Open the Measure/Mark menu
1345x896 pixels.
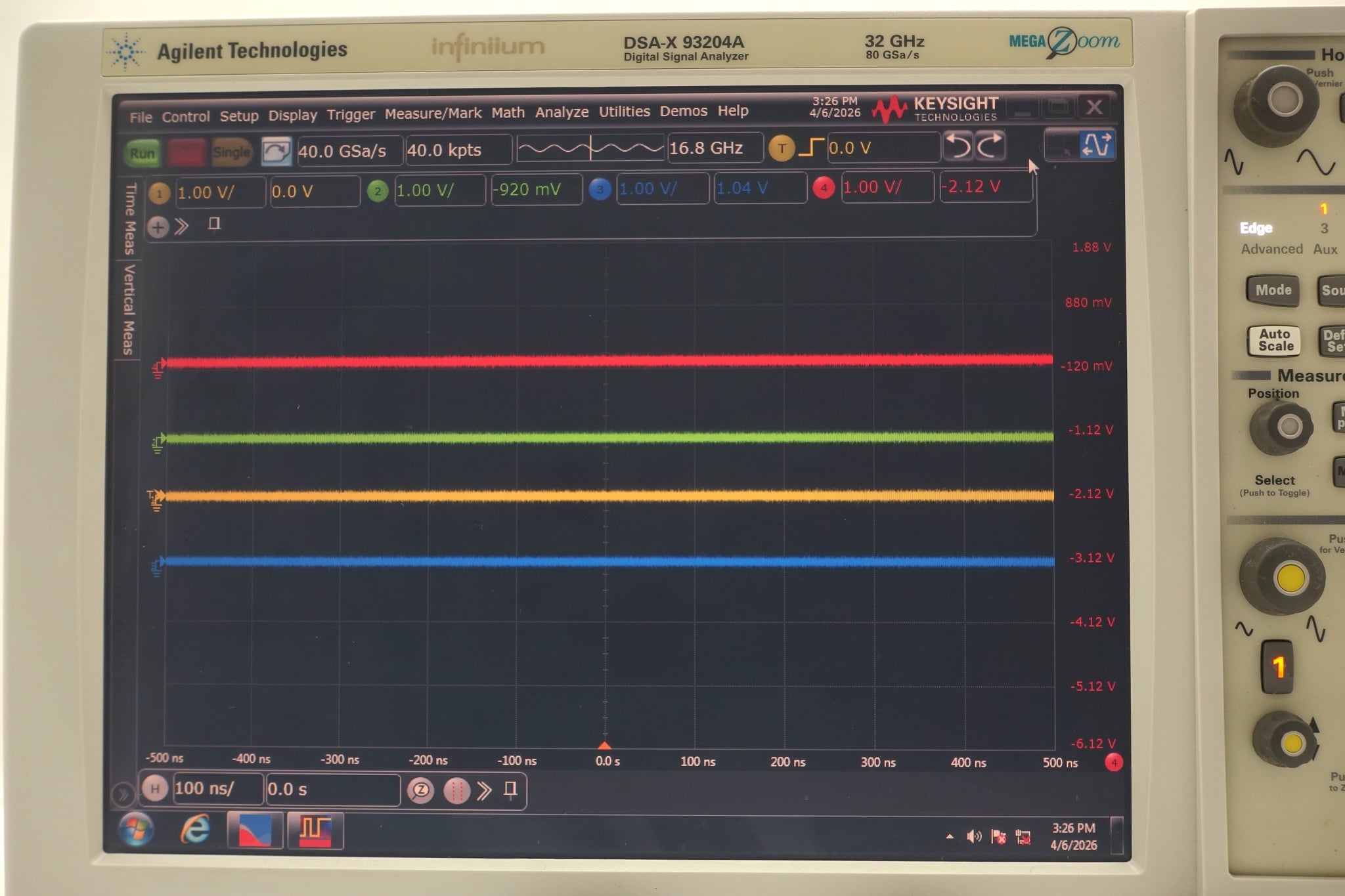click(x=433, y=114)
